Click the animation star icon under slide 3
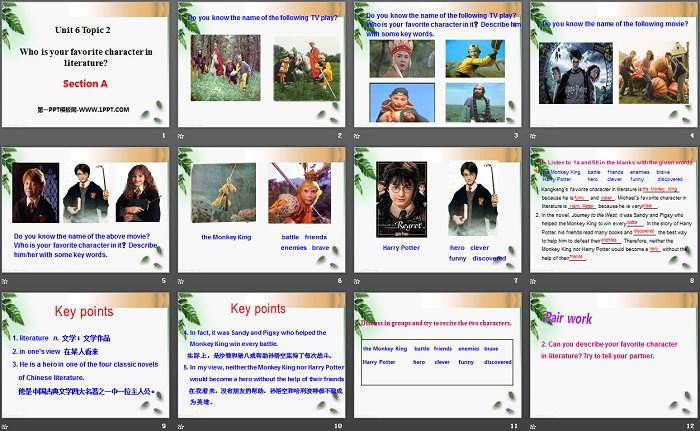This screenshot has height=431, width=700. (357, 136)
